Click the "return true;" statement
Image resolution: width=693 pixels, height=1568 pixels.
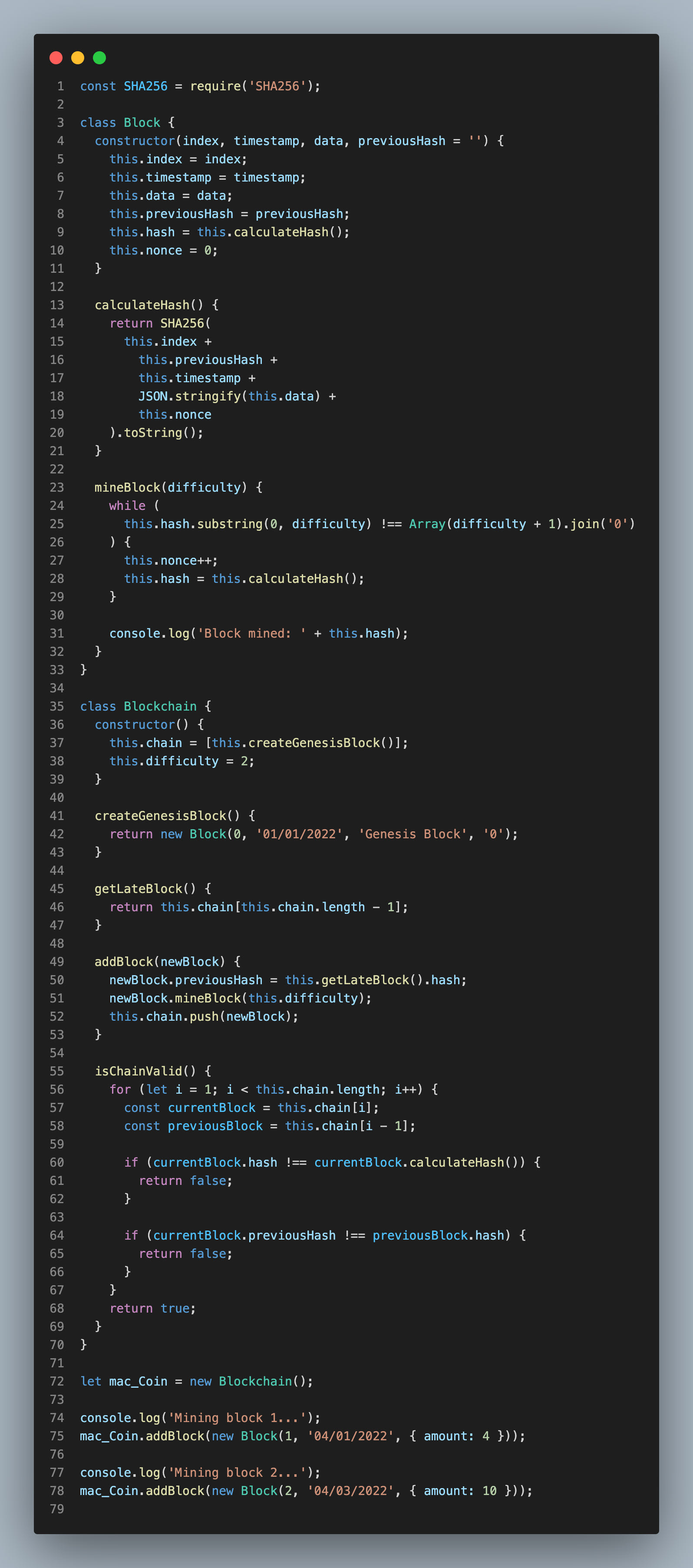pos(153,1309)
